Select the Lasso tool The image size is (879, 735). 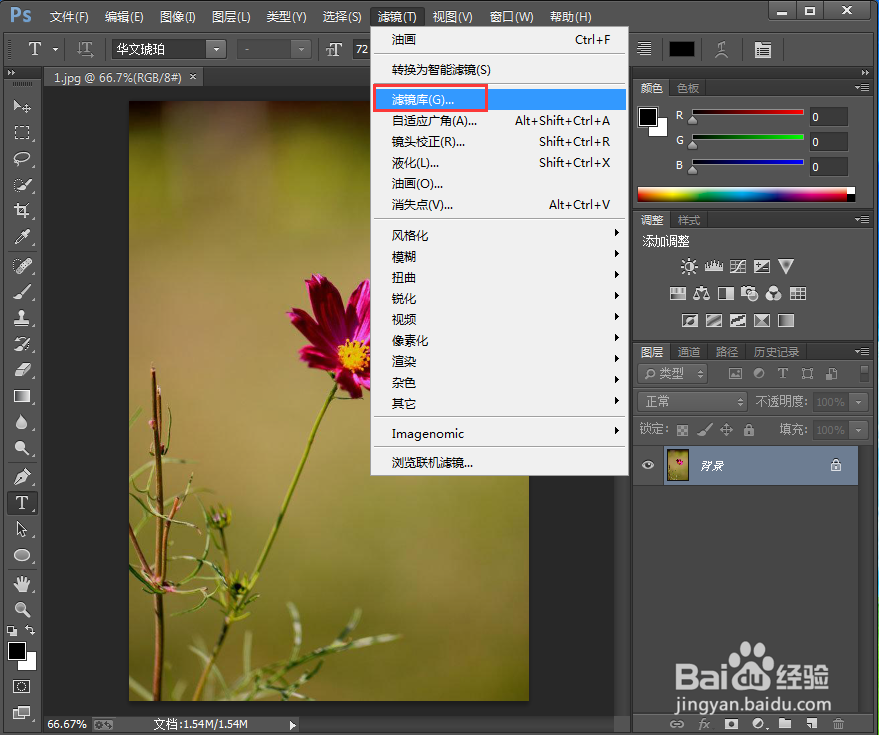(22, 159)
